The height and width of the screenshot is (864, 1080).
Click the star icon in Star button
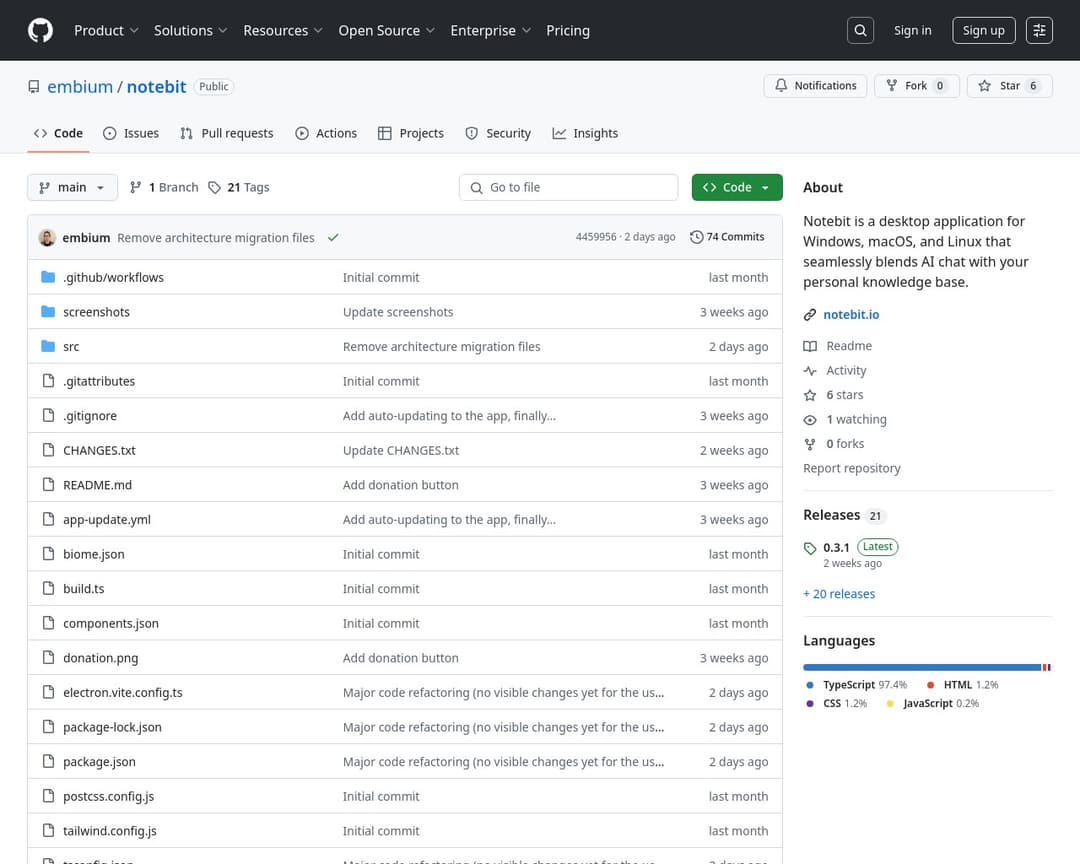tap(984, 85)
